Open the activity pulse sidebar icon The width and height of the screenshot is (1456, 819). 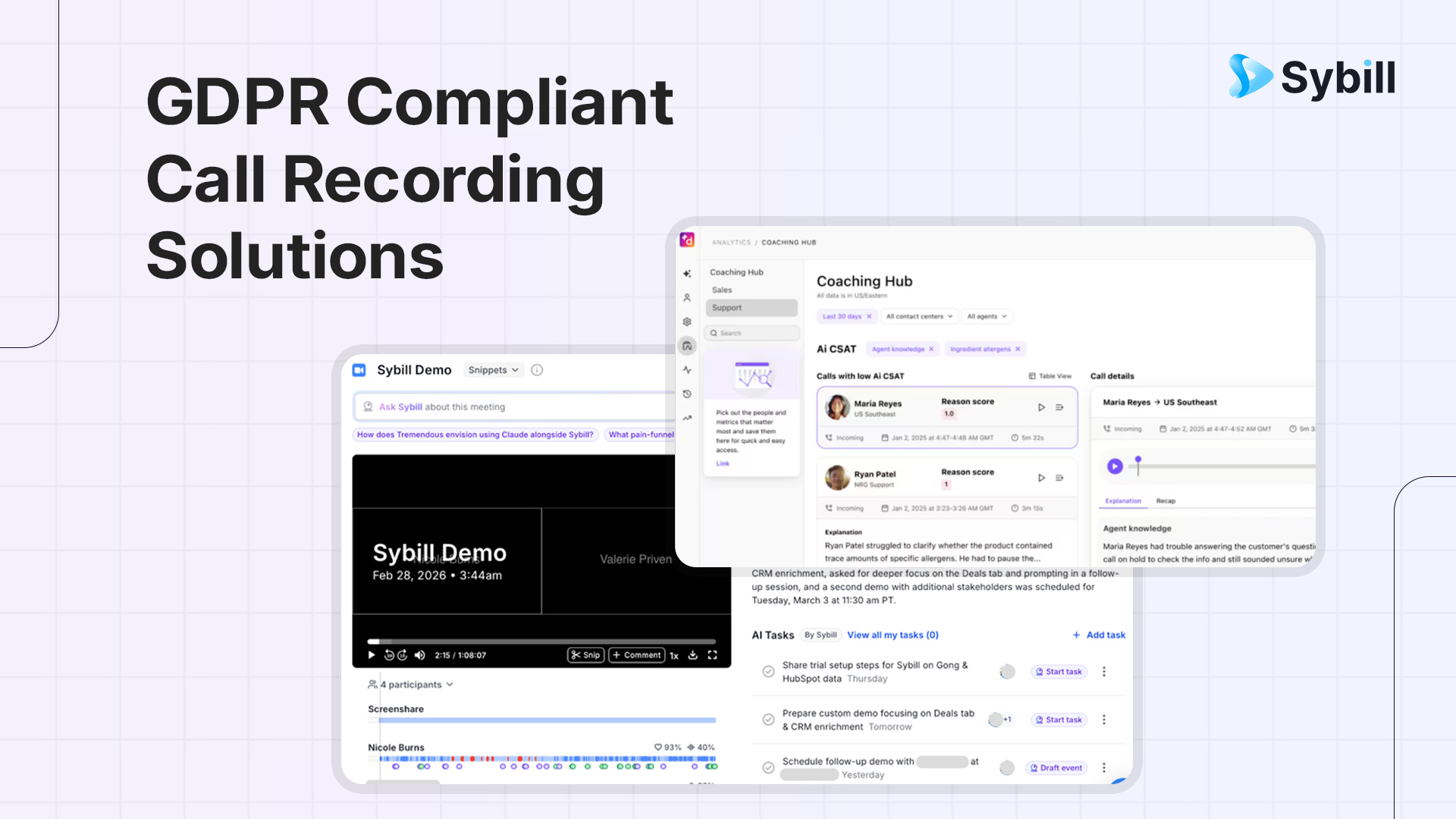687,370
